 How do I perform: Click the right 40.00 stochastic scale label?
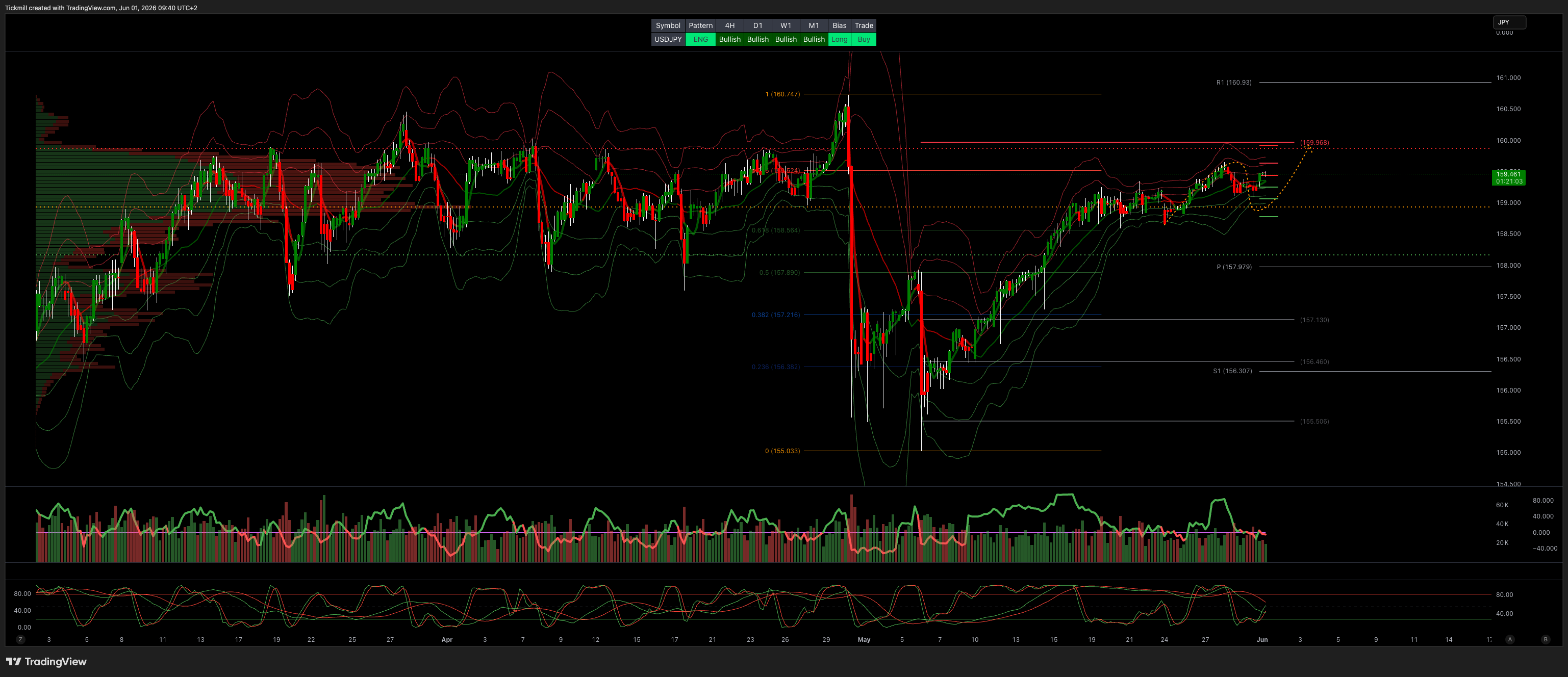pyautogui.click(x=1504, y=614)
